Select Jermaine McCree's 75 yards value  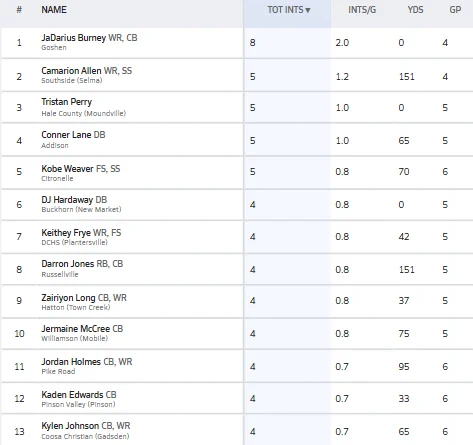coord(404,334)
